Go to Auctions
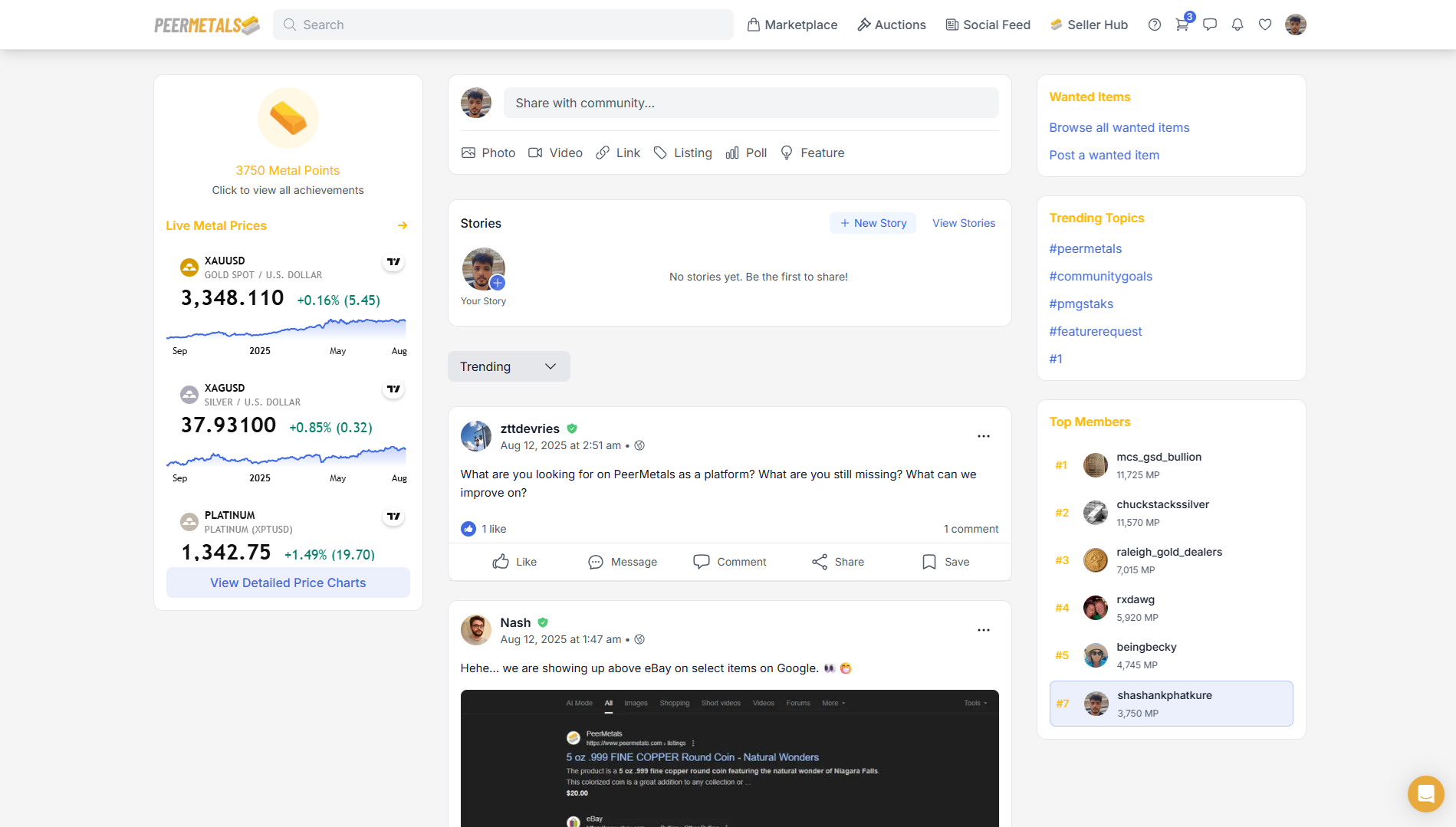The width and height of the screenshot is (1456, 827). click(892, 25)
